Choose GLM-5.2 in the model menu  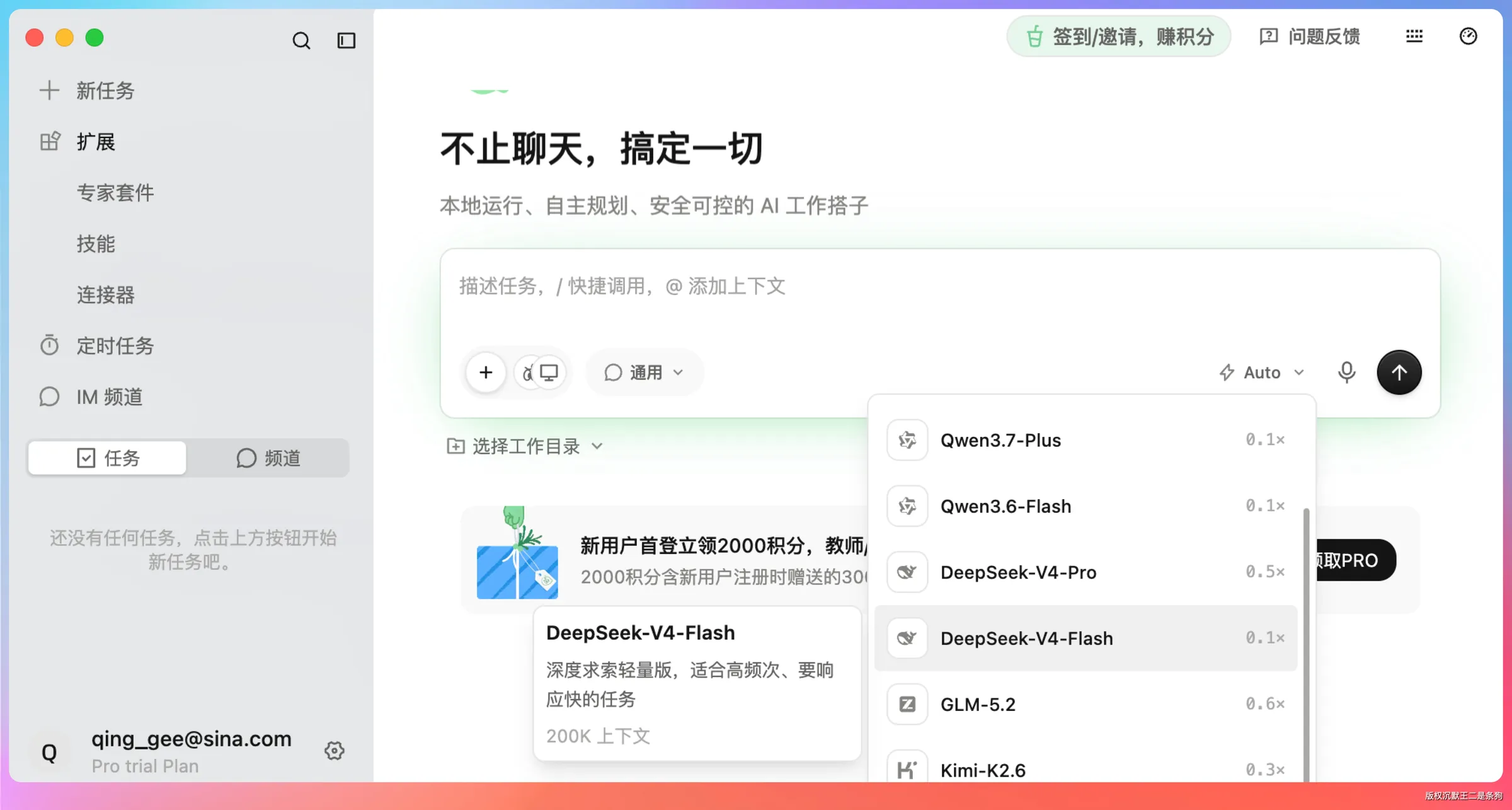(1086, 704)
